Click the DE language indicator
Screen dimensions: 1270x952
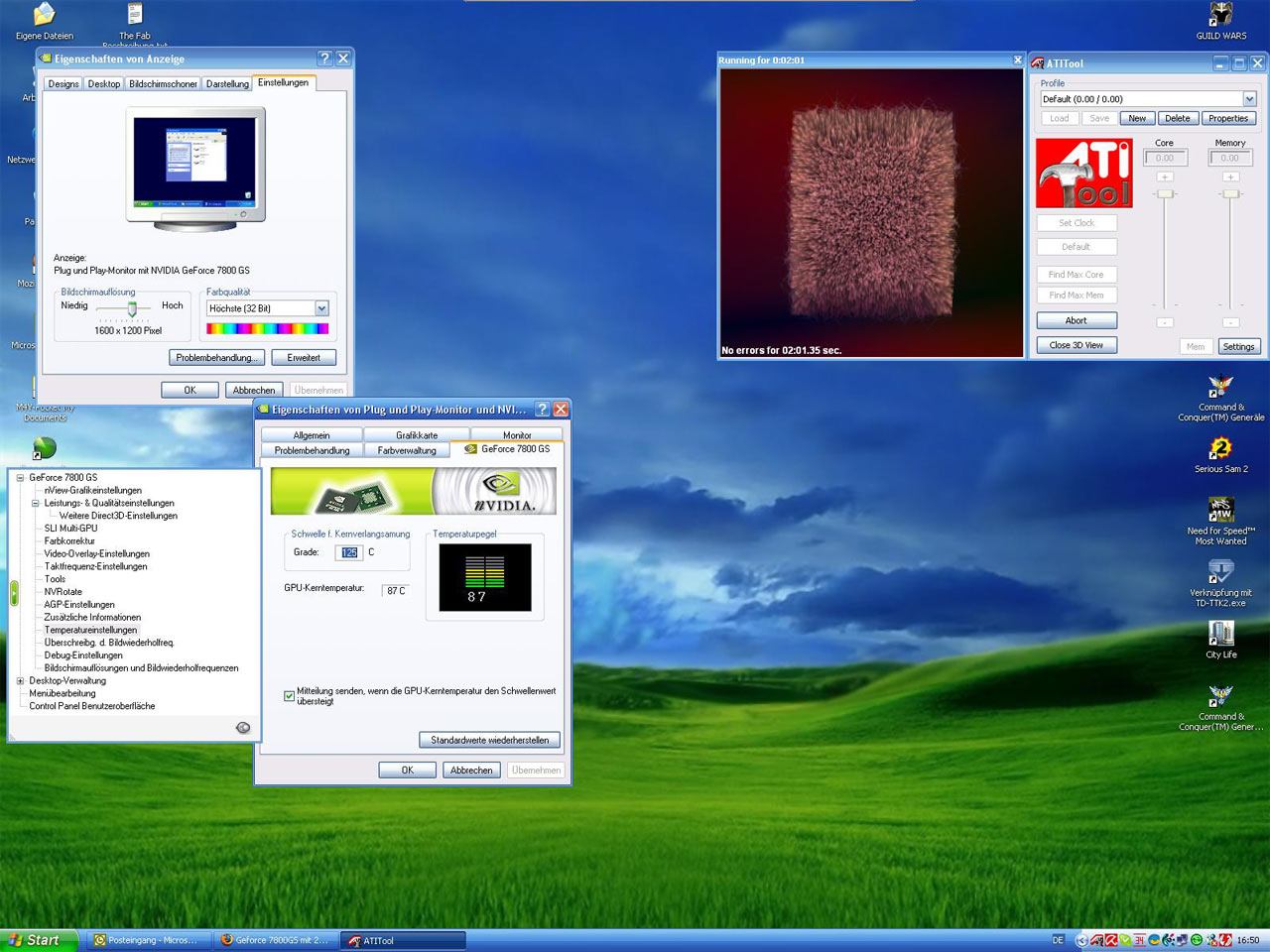point(1058,940)
